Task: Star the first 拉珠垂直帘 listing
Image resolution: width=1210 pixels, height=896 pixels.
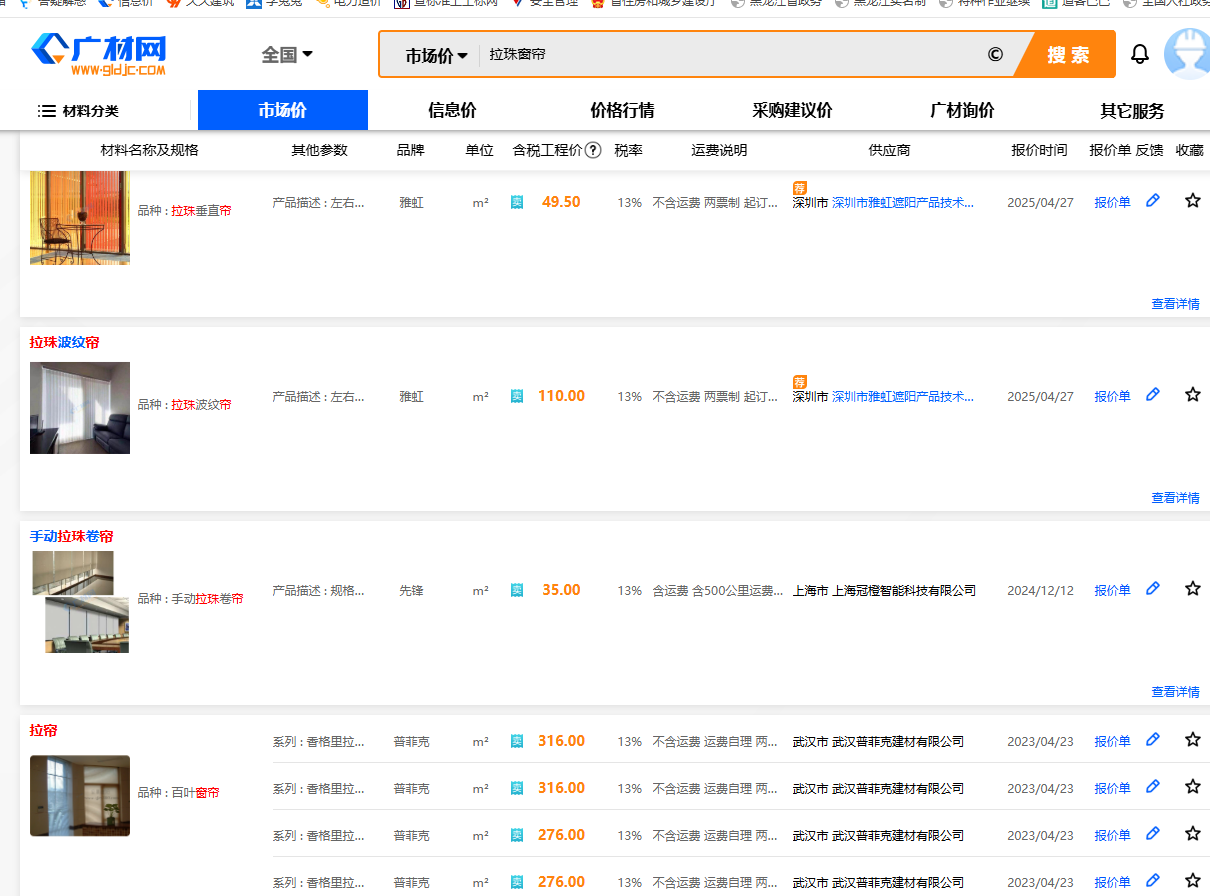Action: pos(1192,200)
